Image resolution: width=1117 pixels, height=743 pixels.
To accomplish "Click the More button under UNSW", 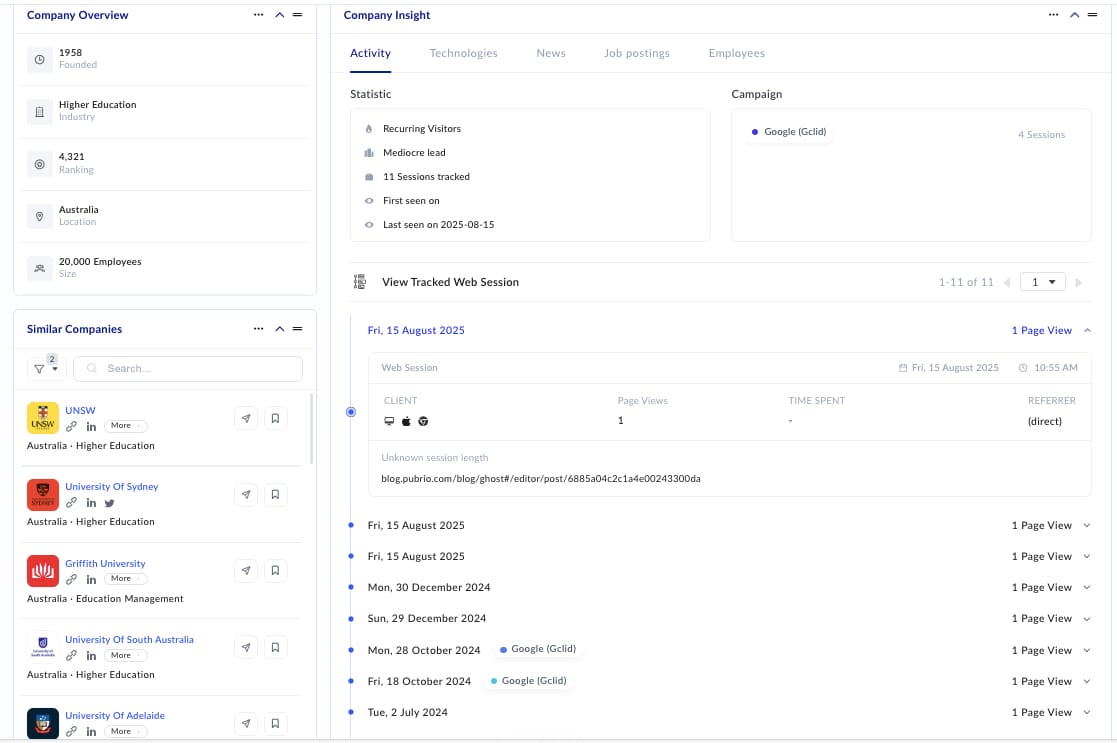I will 125,426.
